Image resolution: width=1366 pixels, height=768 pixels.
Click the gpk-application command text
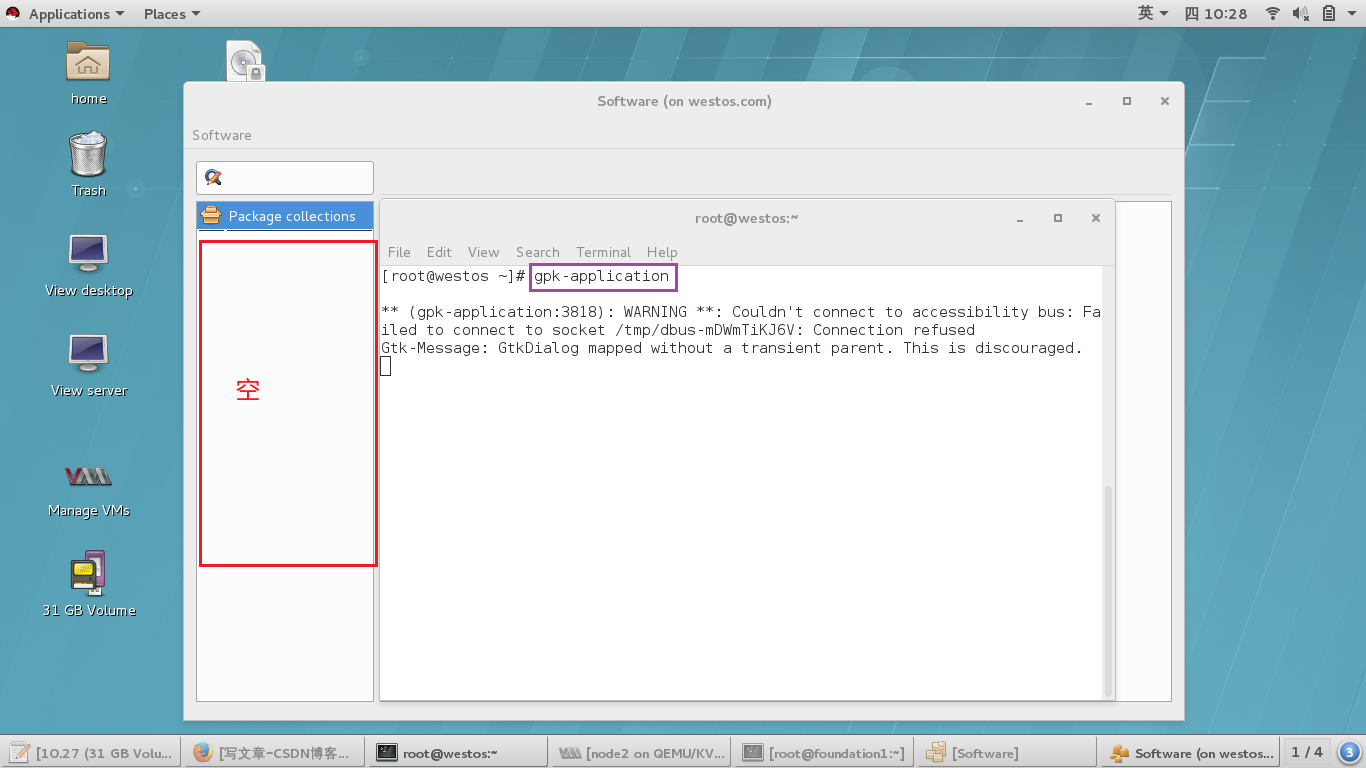[x=602, y=276]
